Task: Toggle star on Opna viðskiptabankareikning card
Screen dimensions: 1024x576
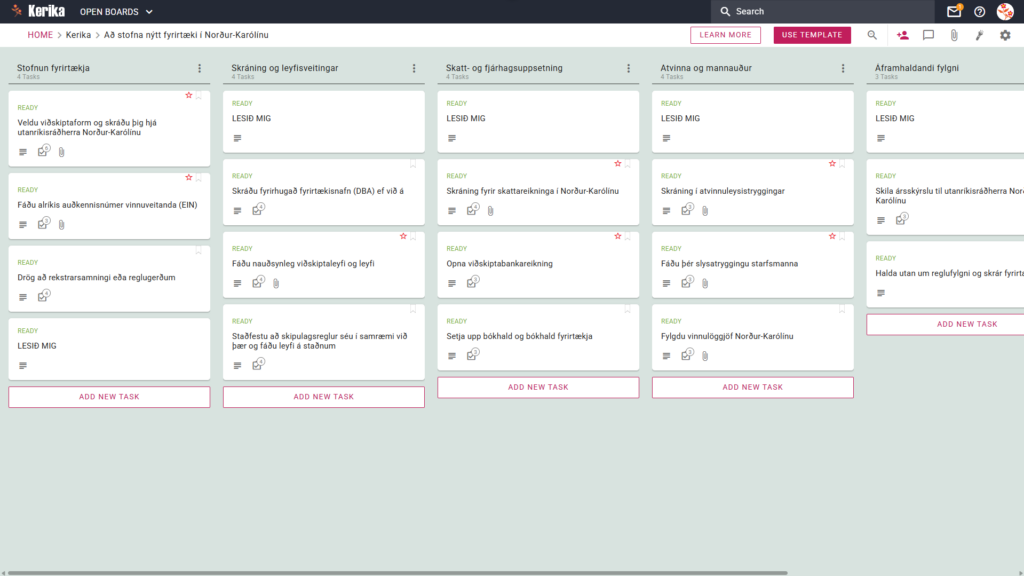Action: (x=618, y=236)
